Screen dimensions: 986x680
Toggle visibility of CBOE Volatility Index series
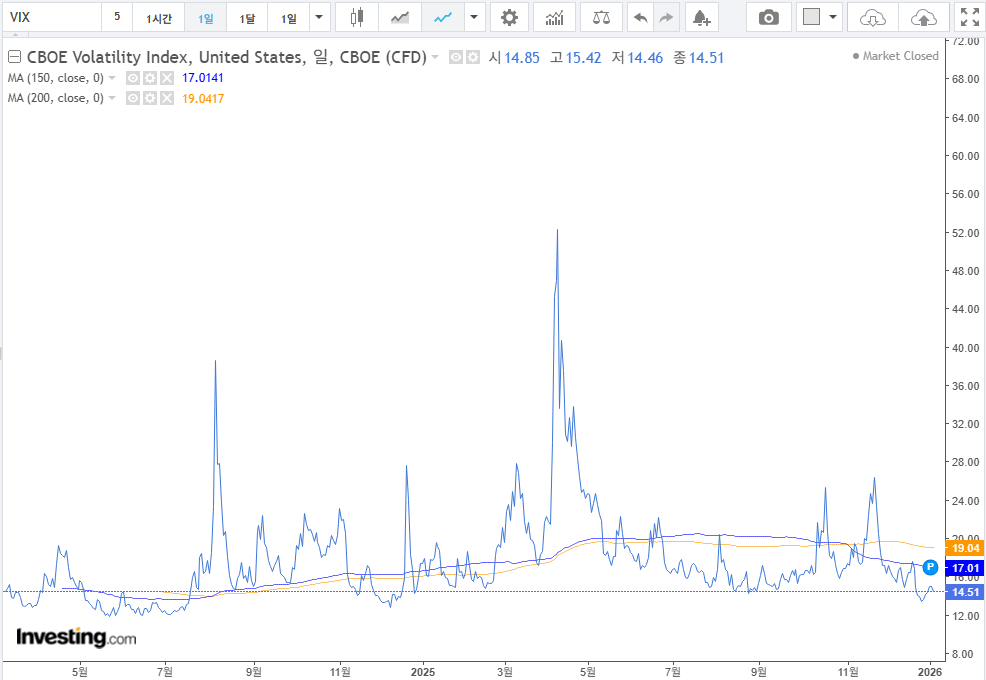(x=456, y=57)
